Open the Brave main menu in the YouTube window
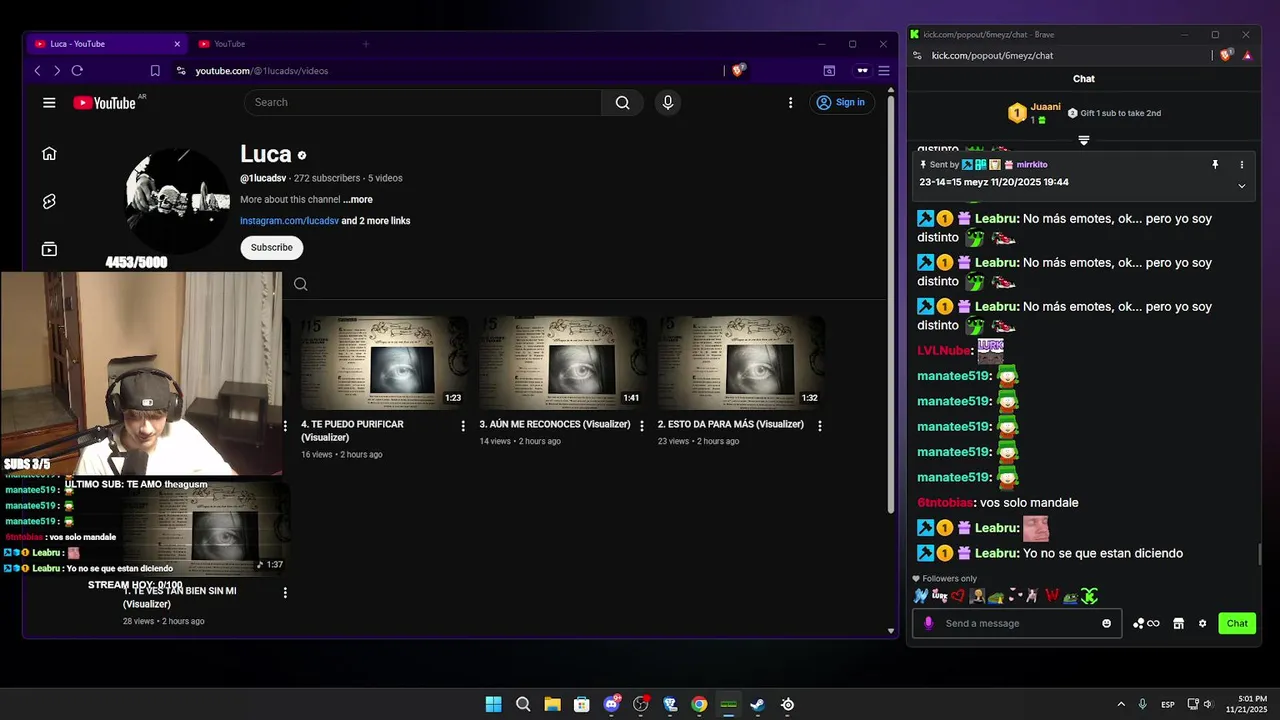The image size is (1280, 720). pyautogui.click(x=884, y=71)
